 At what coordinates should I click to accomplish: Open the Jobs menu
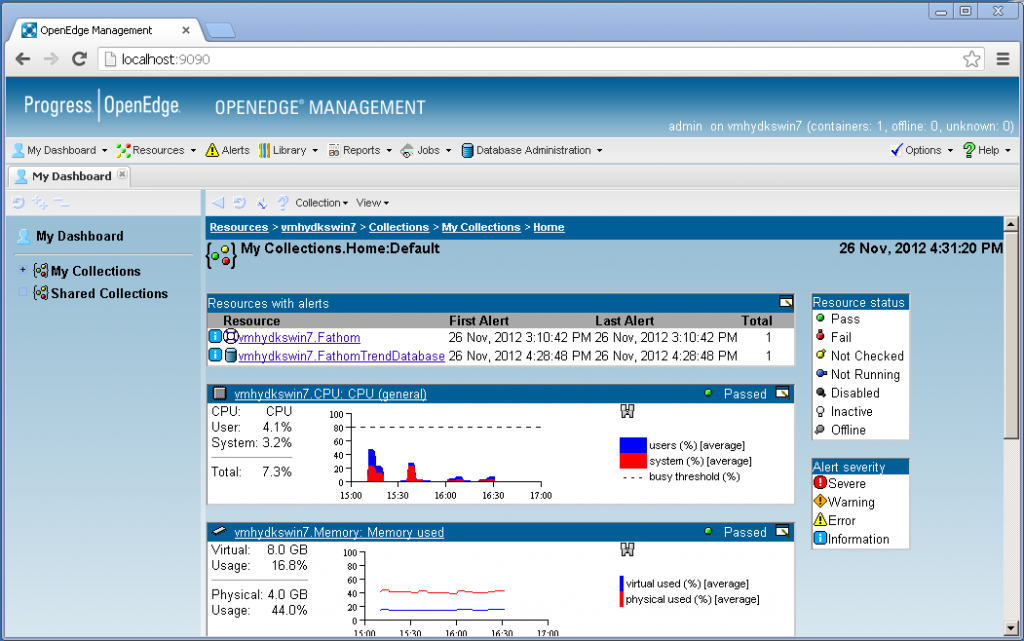click(426, 150)
